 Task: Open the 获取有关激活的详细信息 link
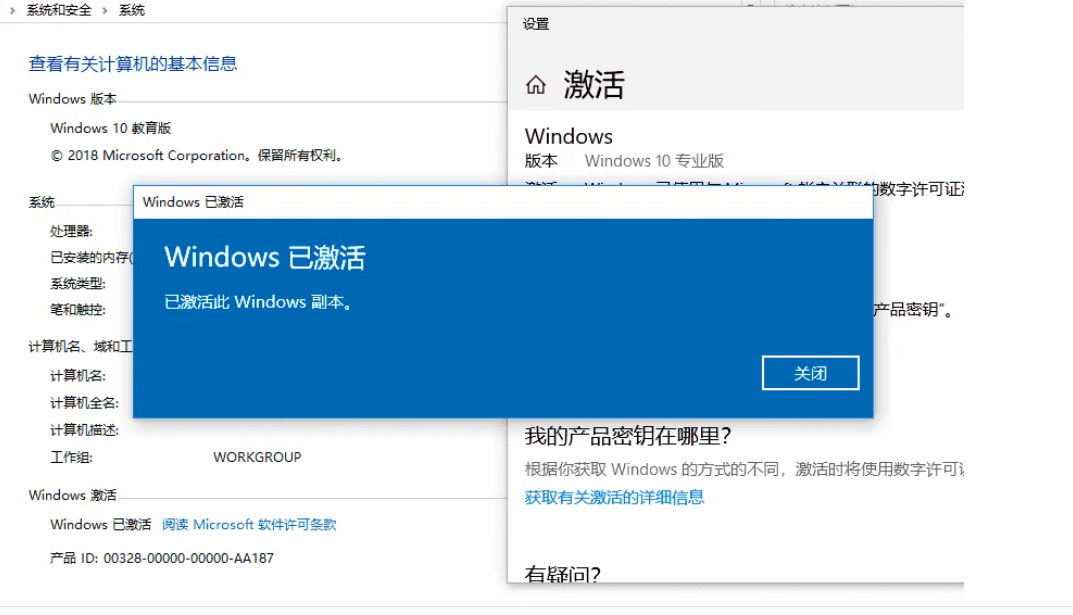615,497
